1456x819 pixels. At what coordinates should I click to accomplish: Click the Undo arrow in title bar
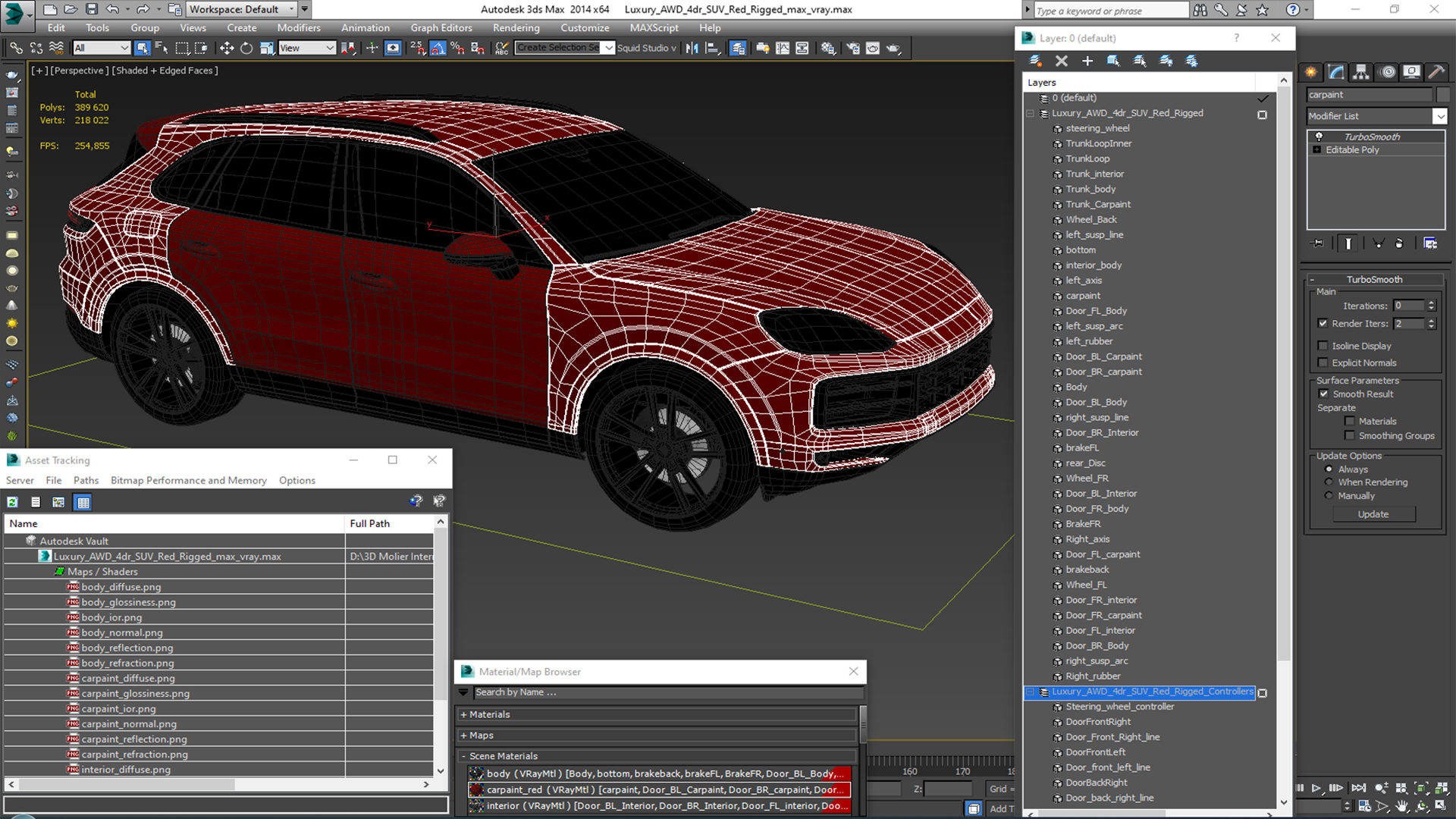[x=112, y=9]
